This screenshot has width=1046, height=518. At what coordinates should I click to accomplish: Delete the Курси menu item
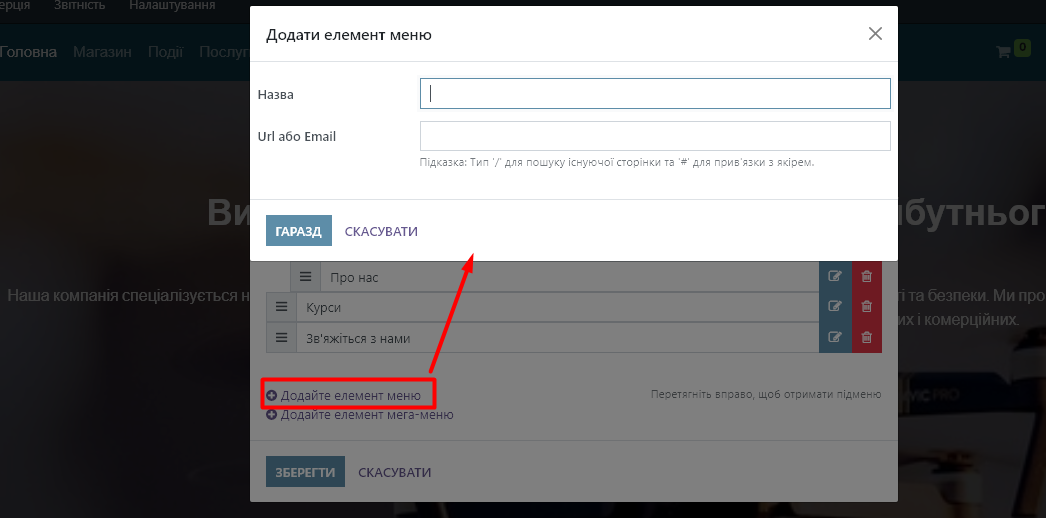click(x=867, y=307)
